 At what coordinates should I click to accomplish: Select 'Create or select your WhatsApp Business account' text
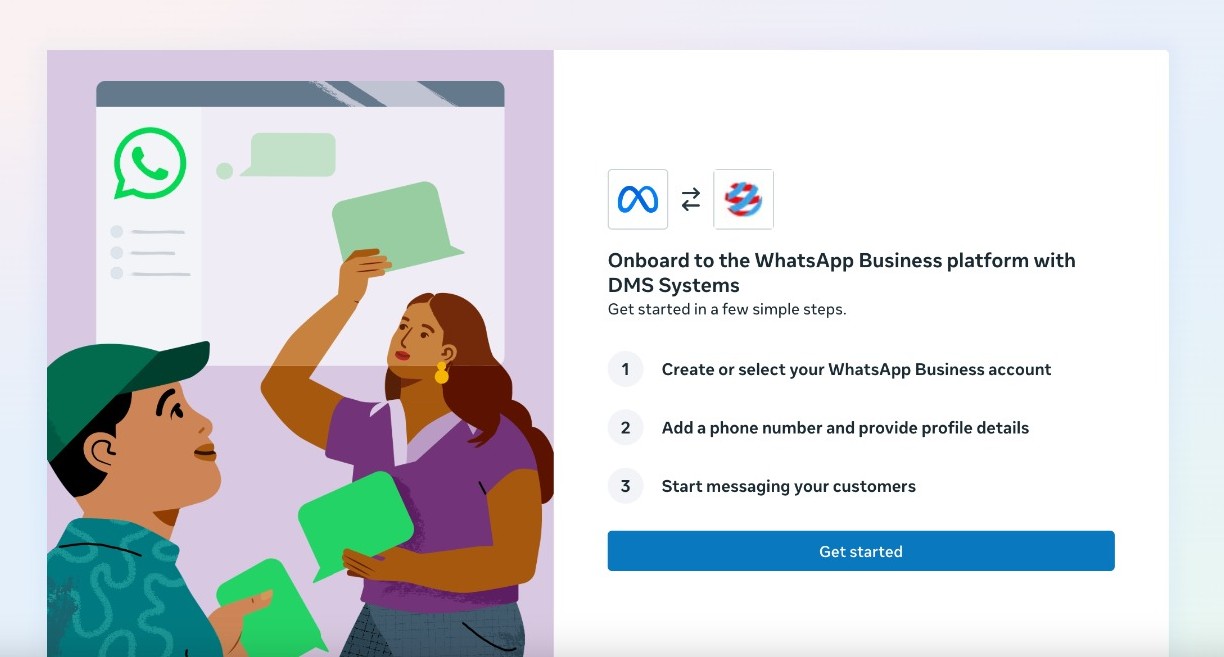[856, 369]
